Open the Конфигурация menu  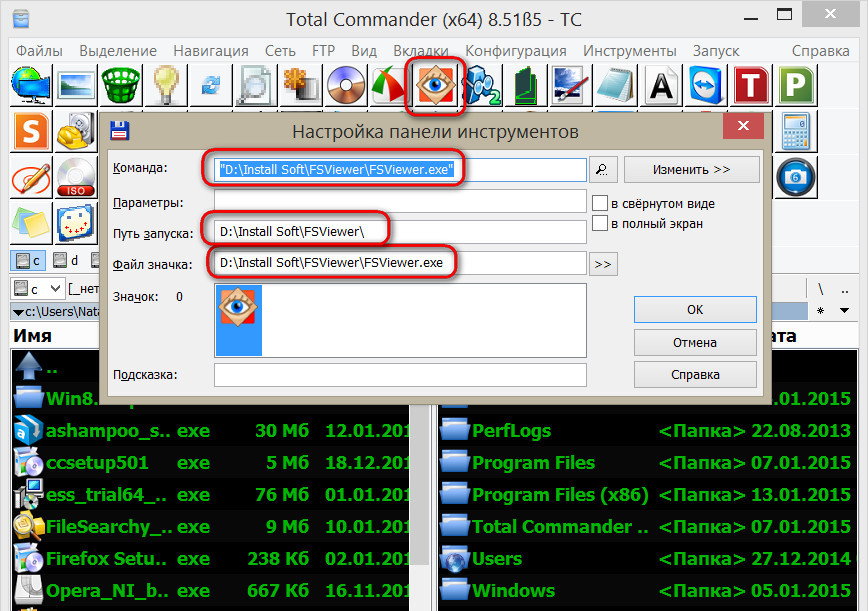tap(515, 51)
